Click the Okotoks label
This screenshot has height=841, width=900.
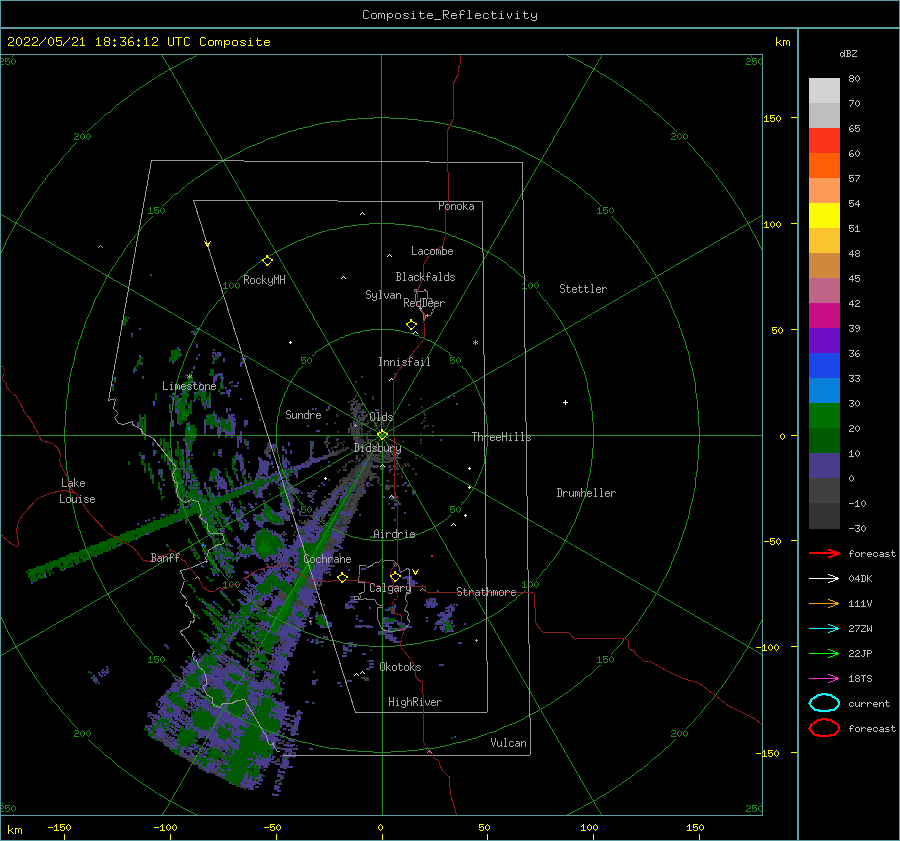400,667
